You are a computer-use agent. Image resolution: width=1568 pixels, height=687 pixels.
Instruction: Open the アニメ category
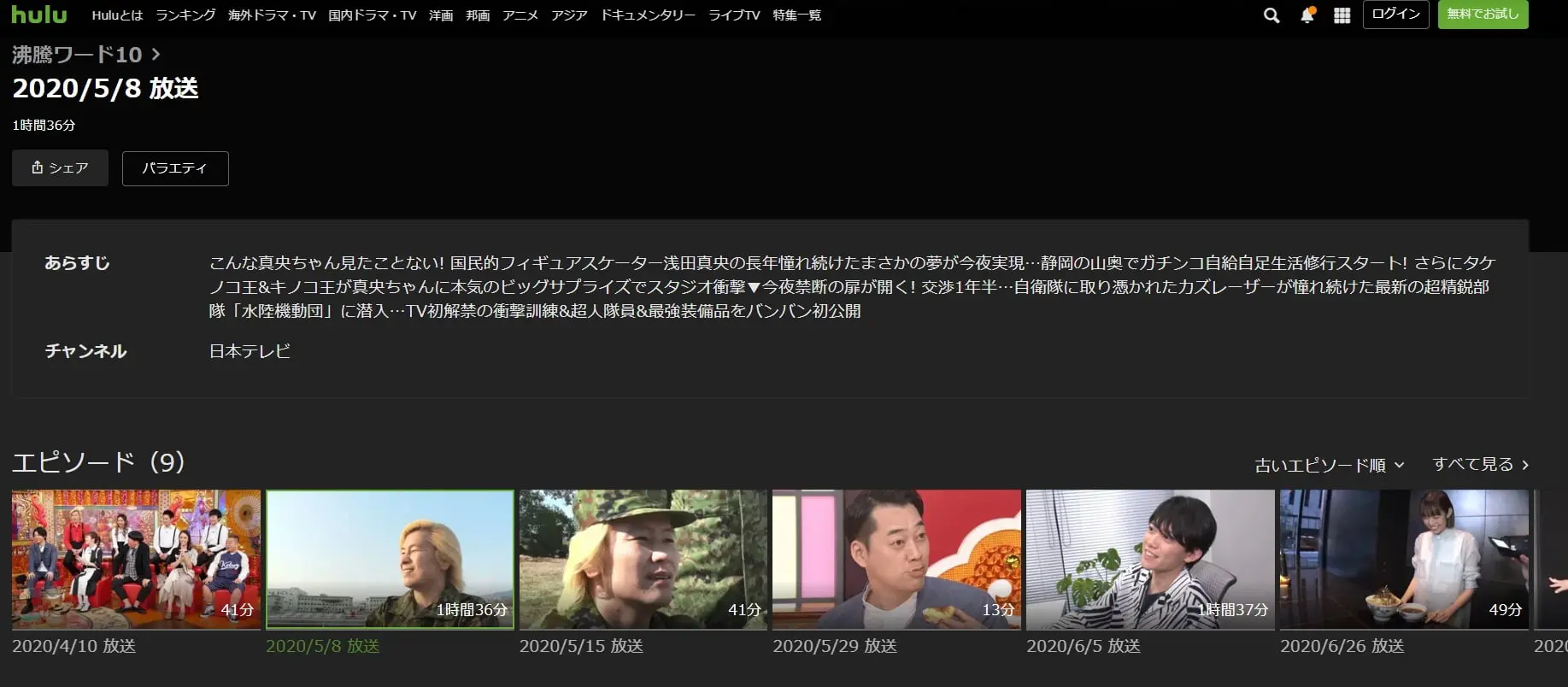[x=520, y=15]
